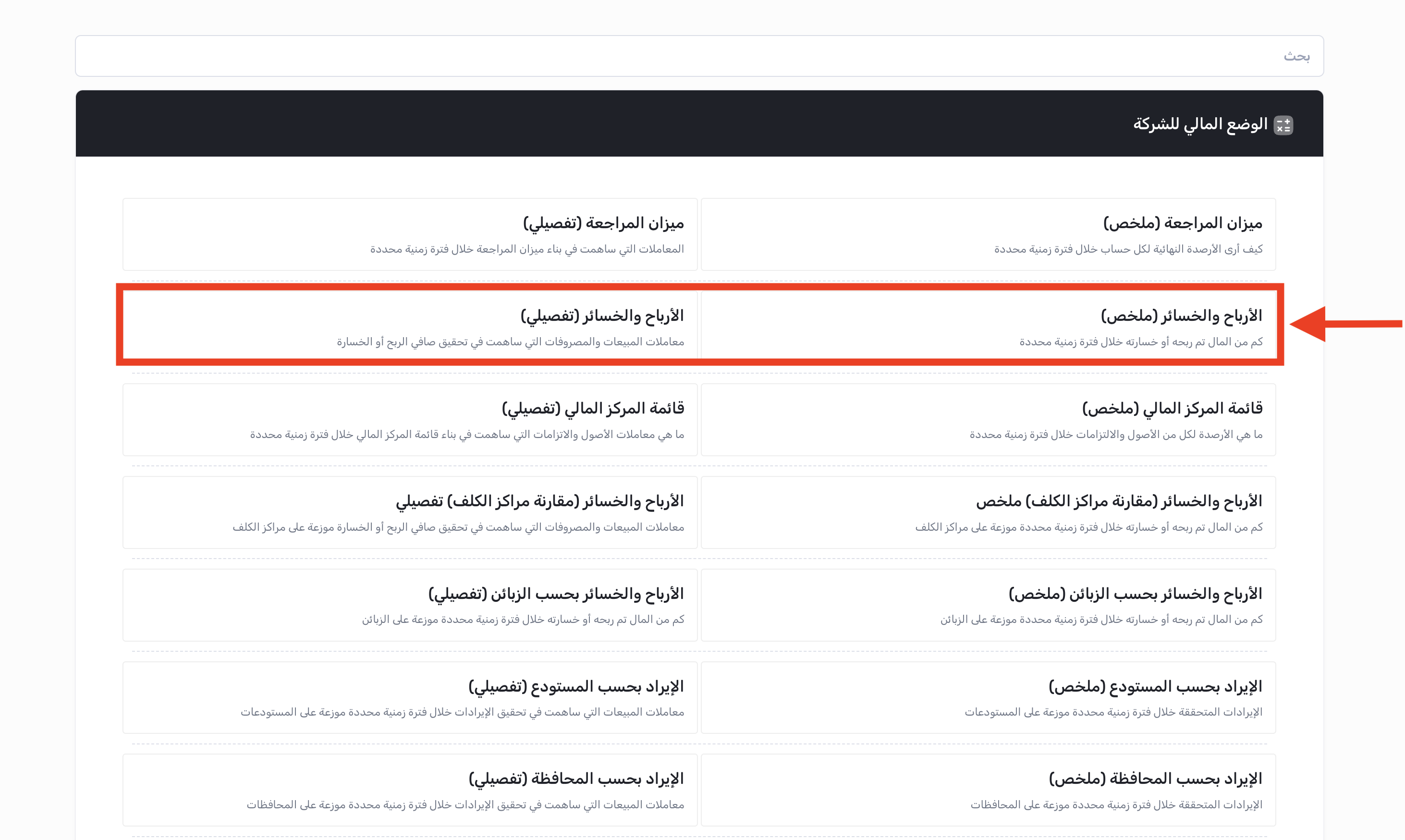This screenshot has height=840, width=1405.
Task: Open الأرباح والخسائر بحسب الزبائن (تفصيلي)
Action: pos(555,595)
